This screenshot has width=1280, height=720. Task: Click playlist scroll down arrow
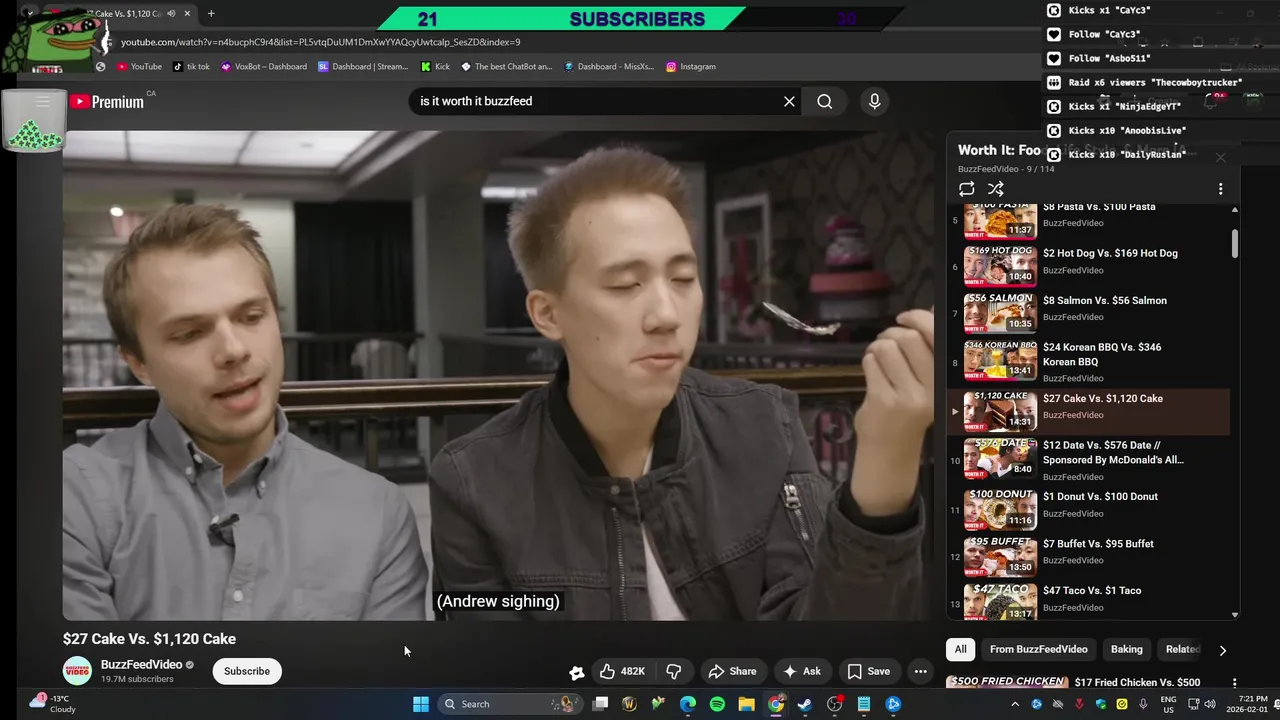[1235, 615]
